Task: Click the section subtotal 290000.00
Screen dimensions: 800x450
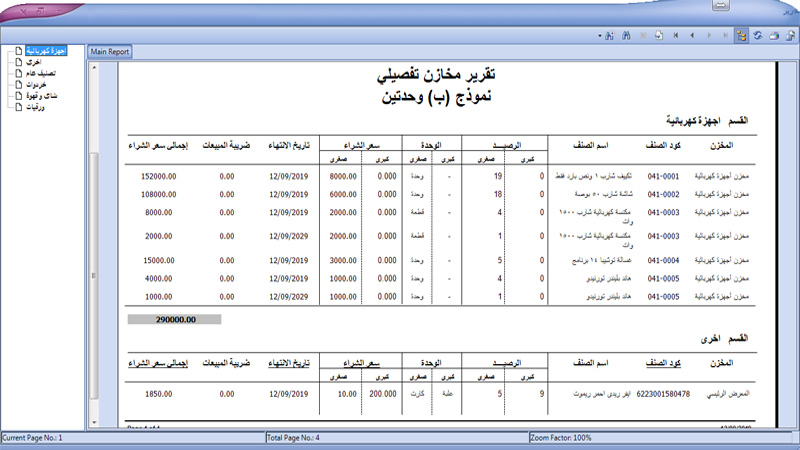Action: 176,320
